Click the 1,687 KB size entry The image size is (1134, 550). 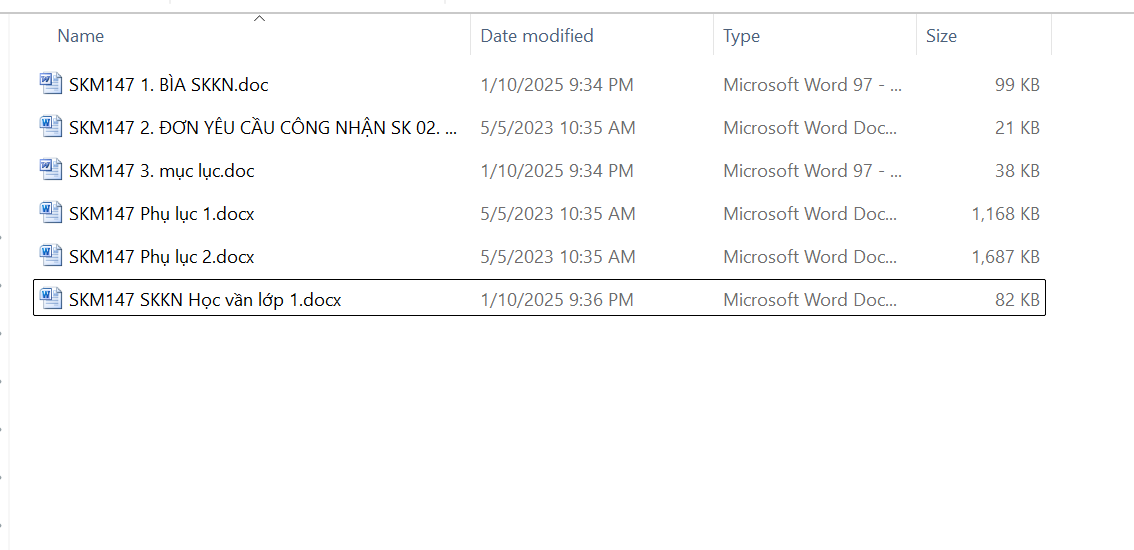1006,256
